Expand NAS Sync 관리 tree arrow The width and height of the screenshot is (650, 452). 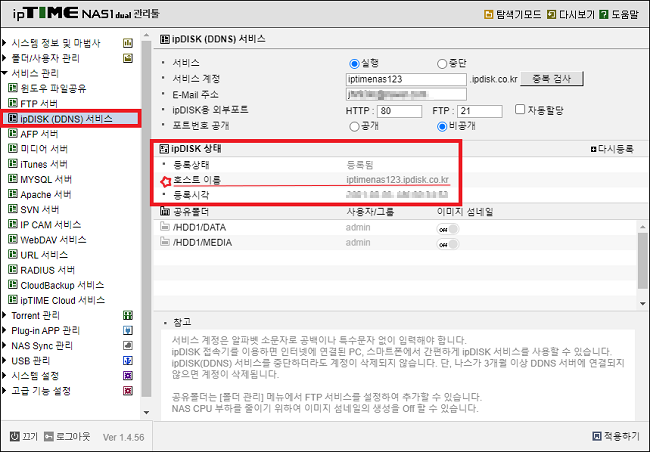(x=5, y=345)
